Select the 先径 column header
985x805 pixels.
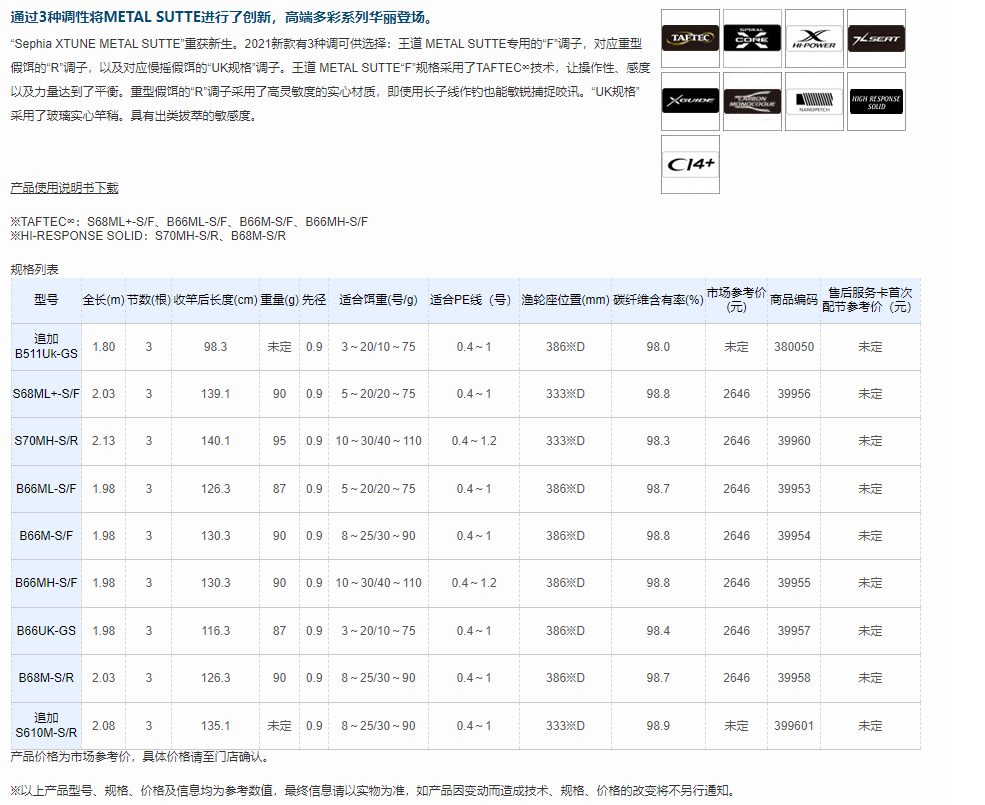313,300
